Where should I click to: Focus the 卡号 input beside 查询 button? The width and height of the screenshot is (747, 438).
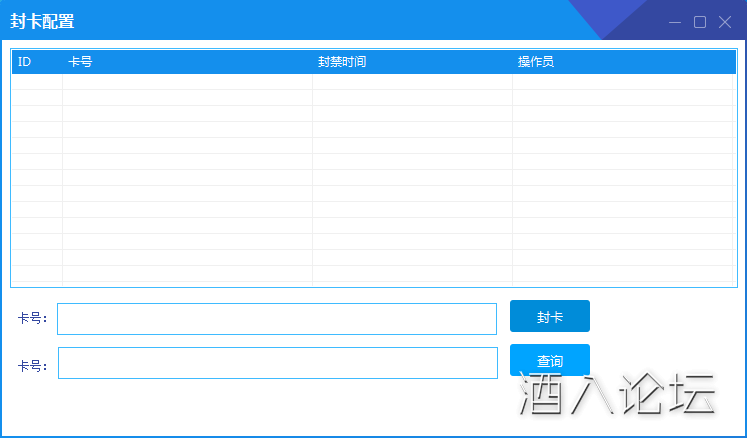point(277,363)
